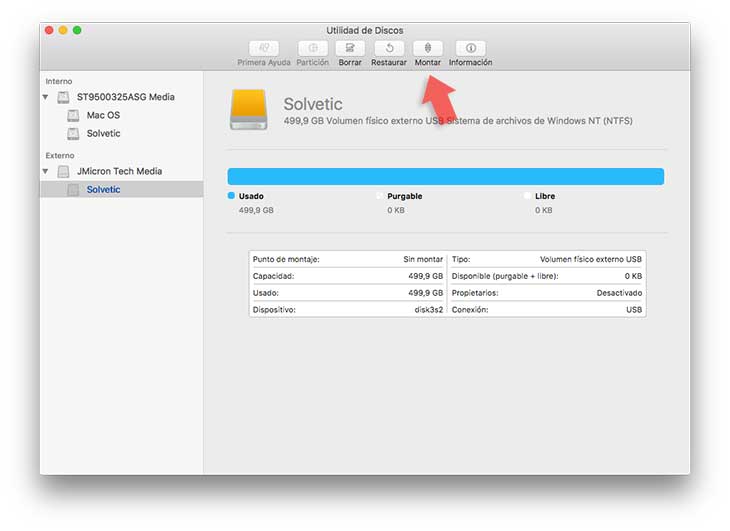Click the Usado 499,9 GB table value
The height and width of the screenshot is (531, 730).
click(x=426, y=293)
